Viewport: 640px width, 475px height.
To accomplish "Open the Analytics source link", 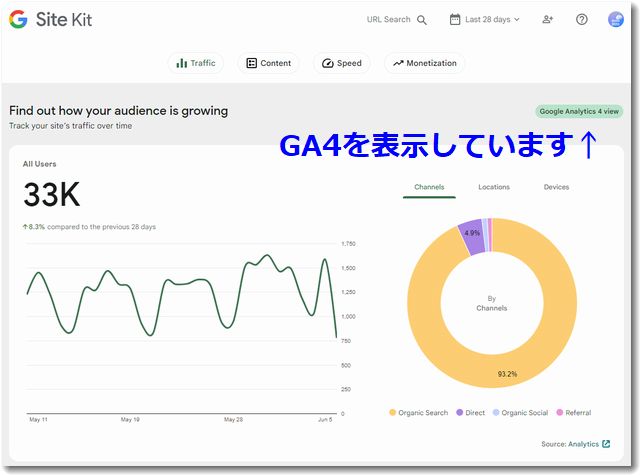I will [583, 444].
